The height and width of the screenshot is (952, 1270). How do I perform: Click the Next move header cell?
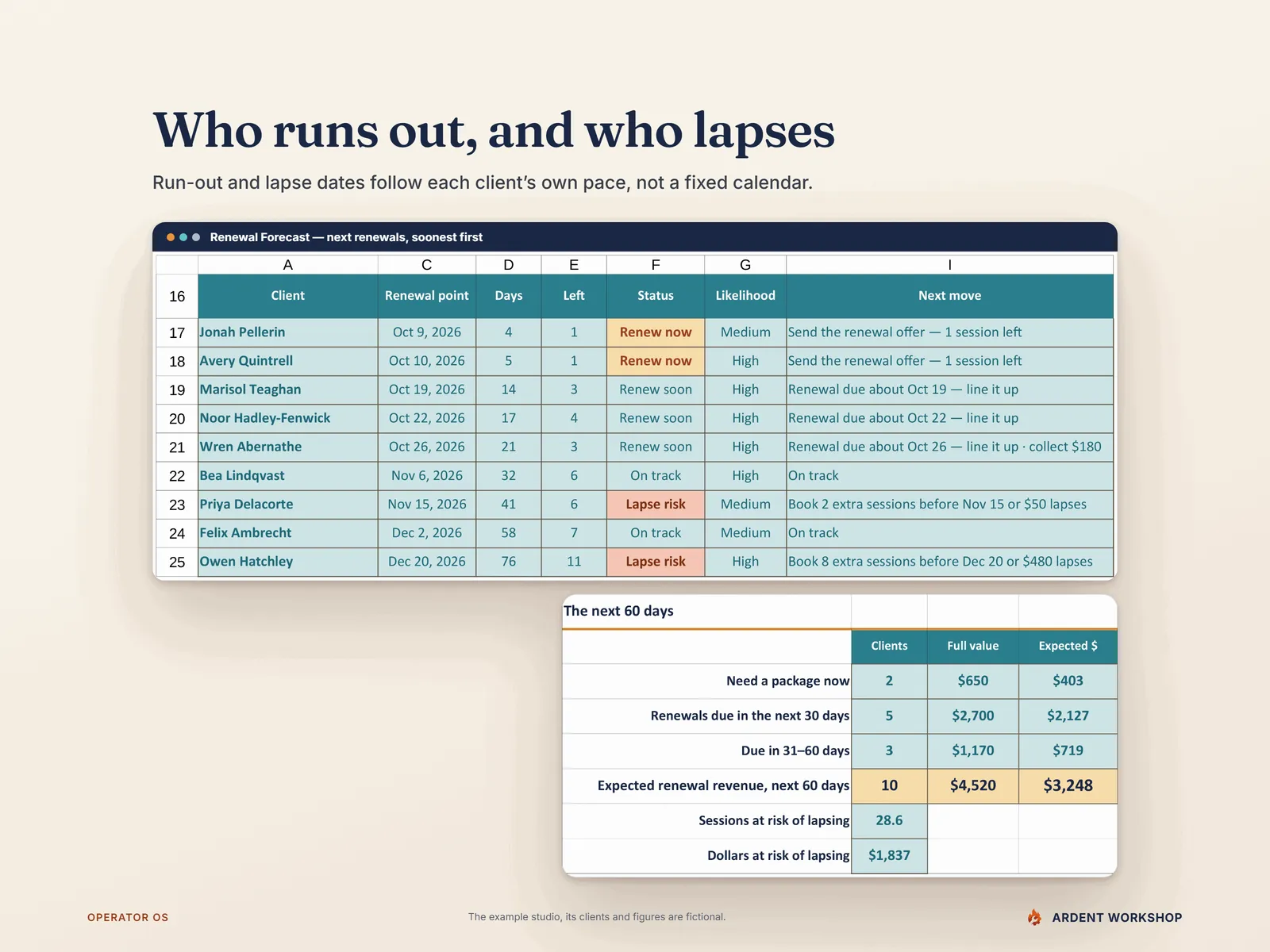(x=950, y=296)
